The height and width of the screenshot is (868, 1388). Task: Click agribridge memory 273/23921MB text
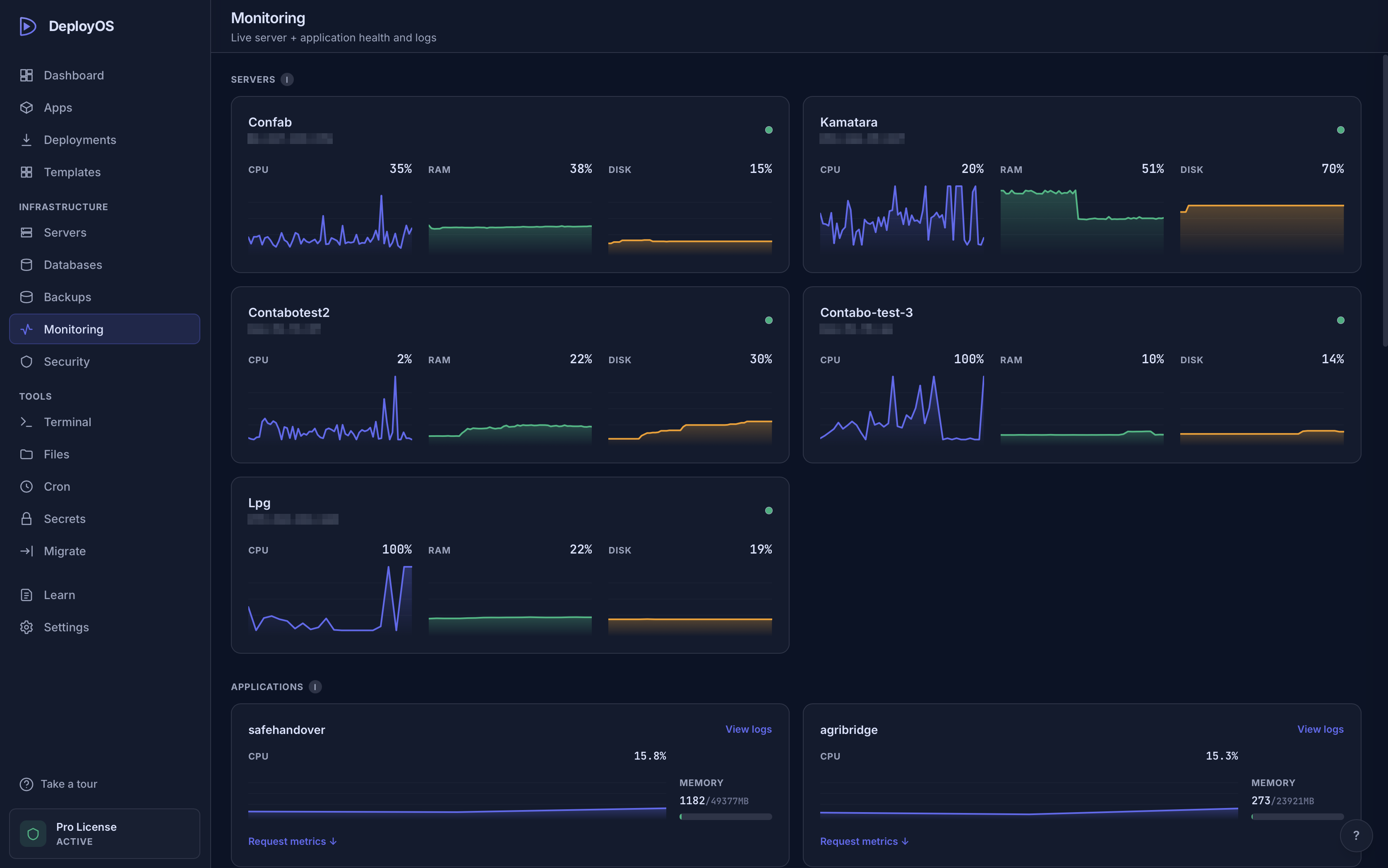(1282, 800)
